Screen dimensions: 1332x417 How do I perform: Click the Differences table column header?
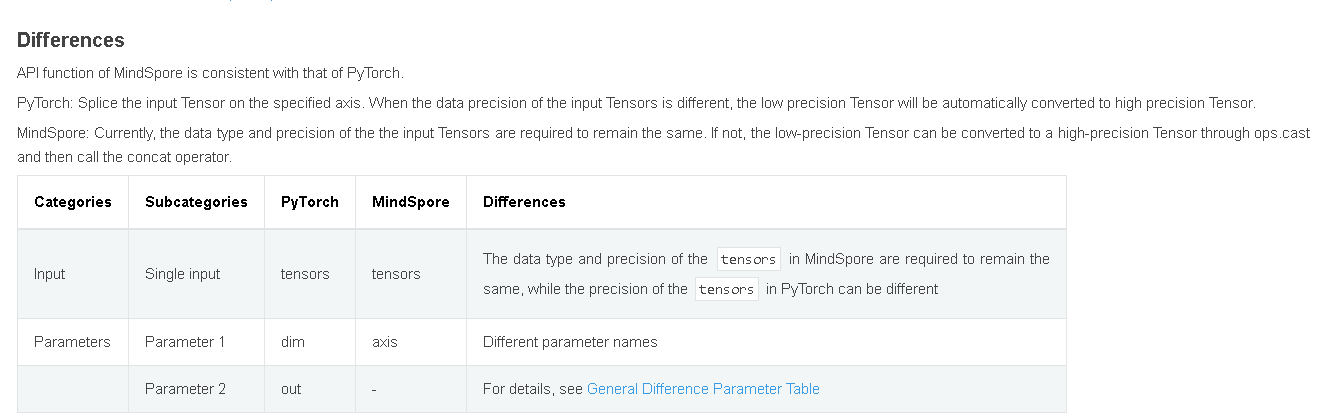pyautogui.click(x=524, y=202)
